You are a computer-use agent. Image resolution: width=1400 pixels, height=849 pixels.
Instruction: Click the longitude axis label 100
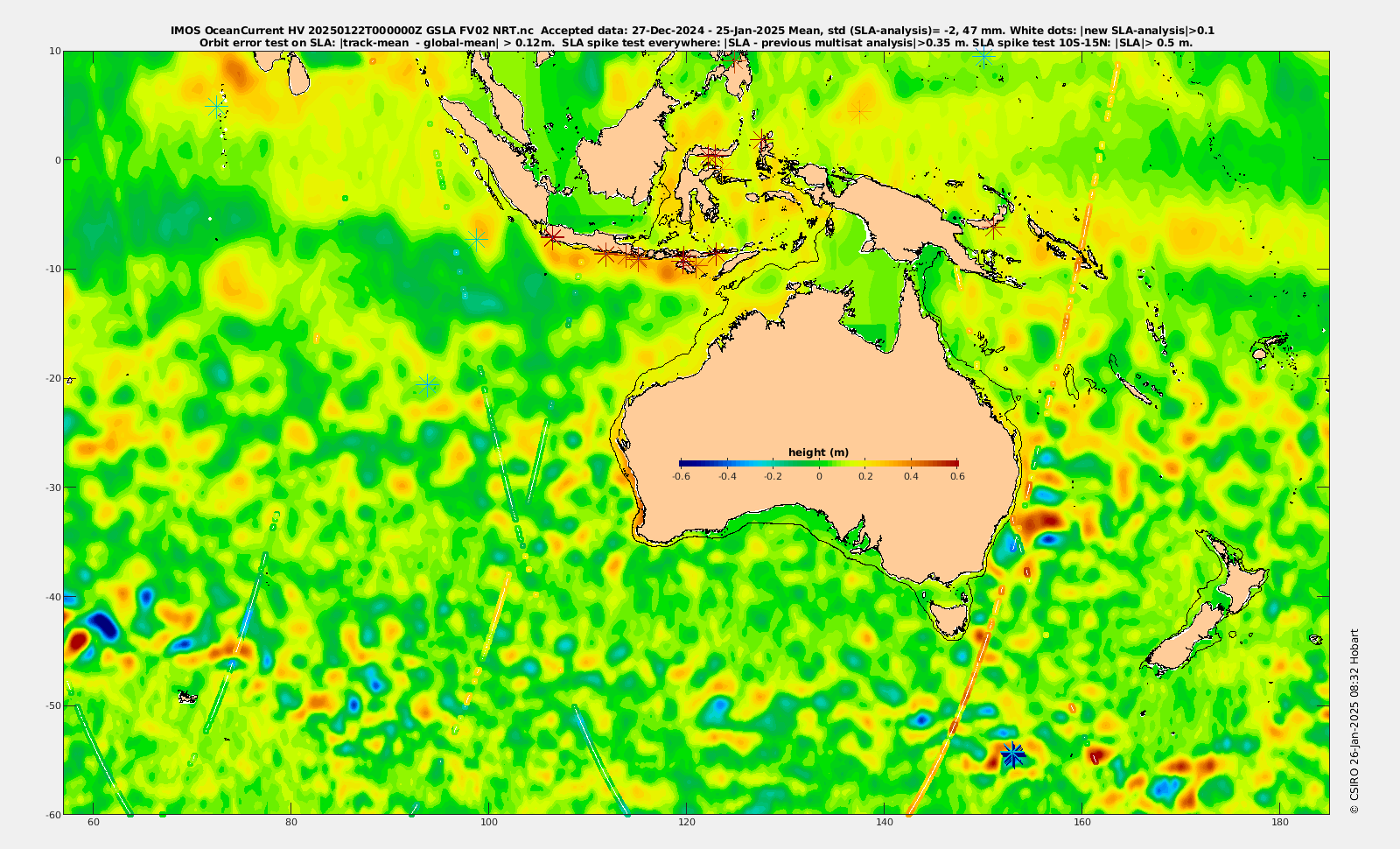[489, 823]
